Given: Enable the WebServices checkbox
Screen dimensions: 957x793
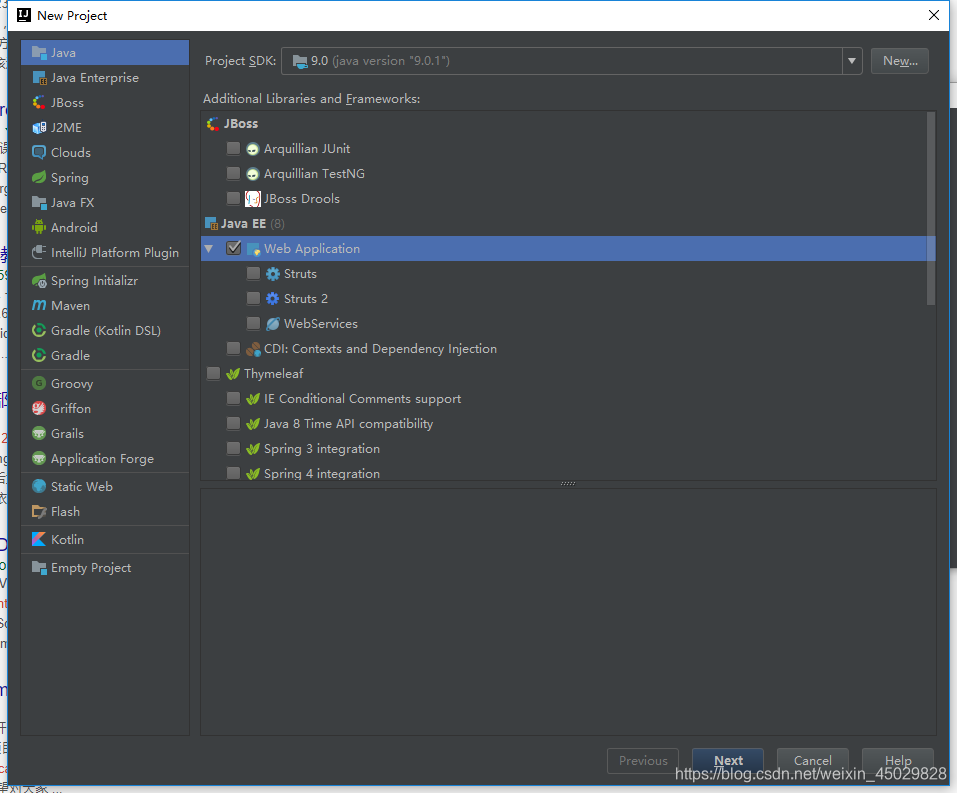Looking at the screenshot, I should tap(253, 324).
